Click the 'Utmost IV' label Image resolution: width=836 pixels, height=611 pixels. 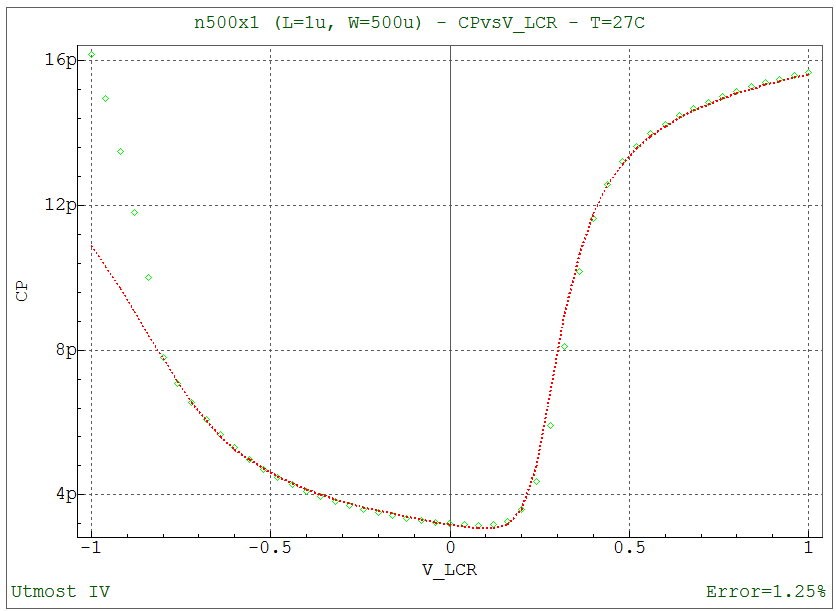60,591
